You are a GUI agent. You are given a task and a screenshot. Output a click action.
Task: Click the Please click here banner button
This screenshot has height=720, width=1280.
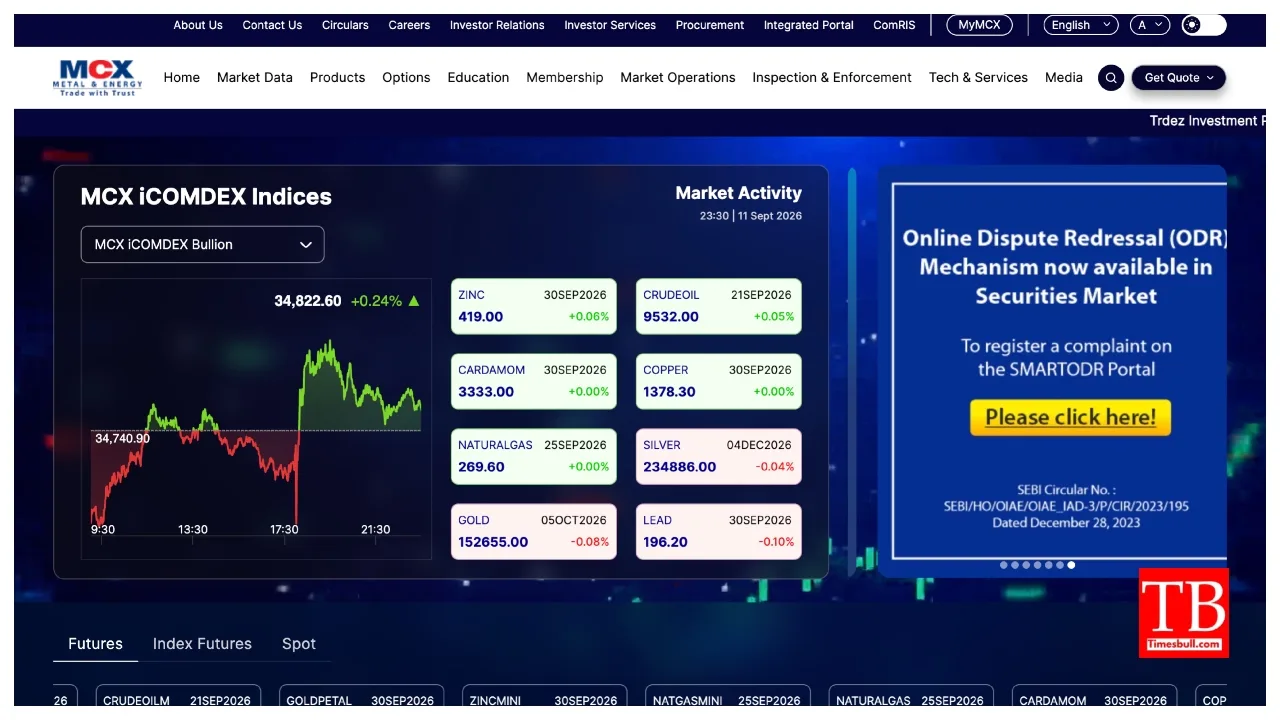(x=1070, y=418)
